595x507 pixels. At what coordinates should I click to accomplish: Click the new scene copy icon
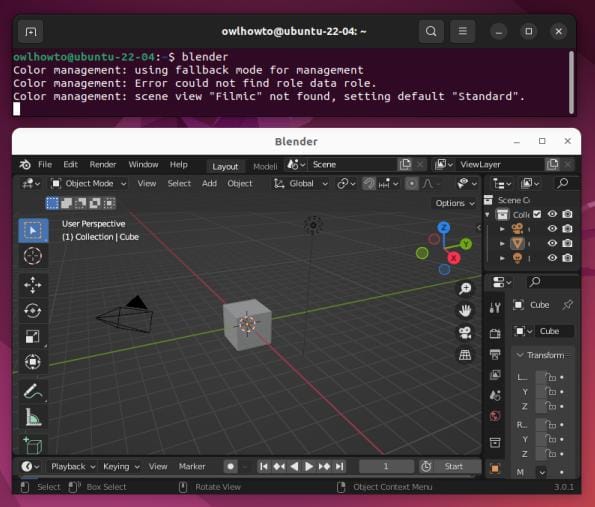click(405, 164)
